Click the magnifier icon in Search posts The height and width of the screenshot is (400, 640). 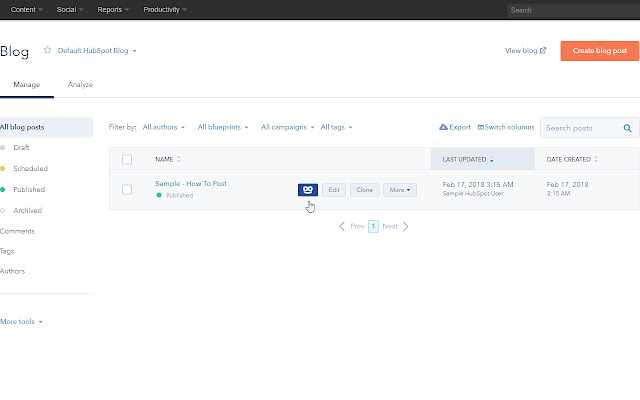point(627,128)
